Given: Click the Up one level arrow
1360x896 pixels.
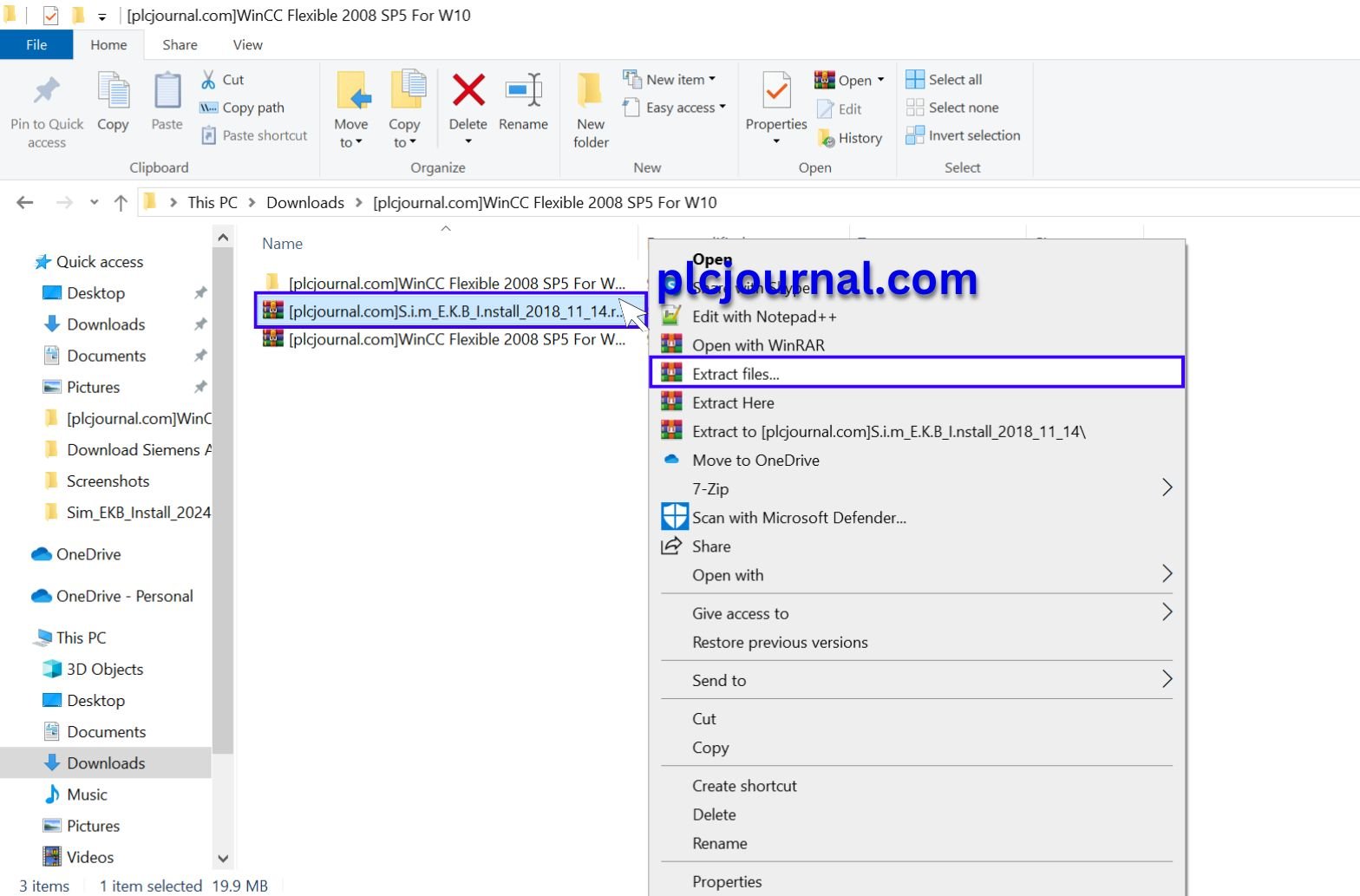Looking at the screenshot, I should (x=121, y=202).
